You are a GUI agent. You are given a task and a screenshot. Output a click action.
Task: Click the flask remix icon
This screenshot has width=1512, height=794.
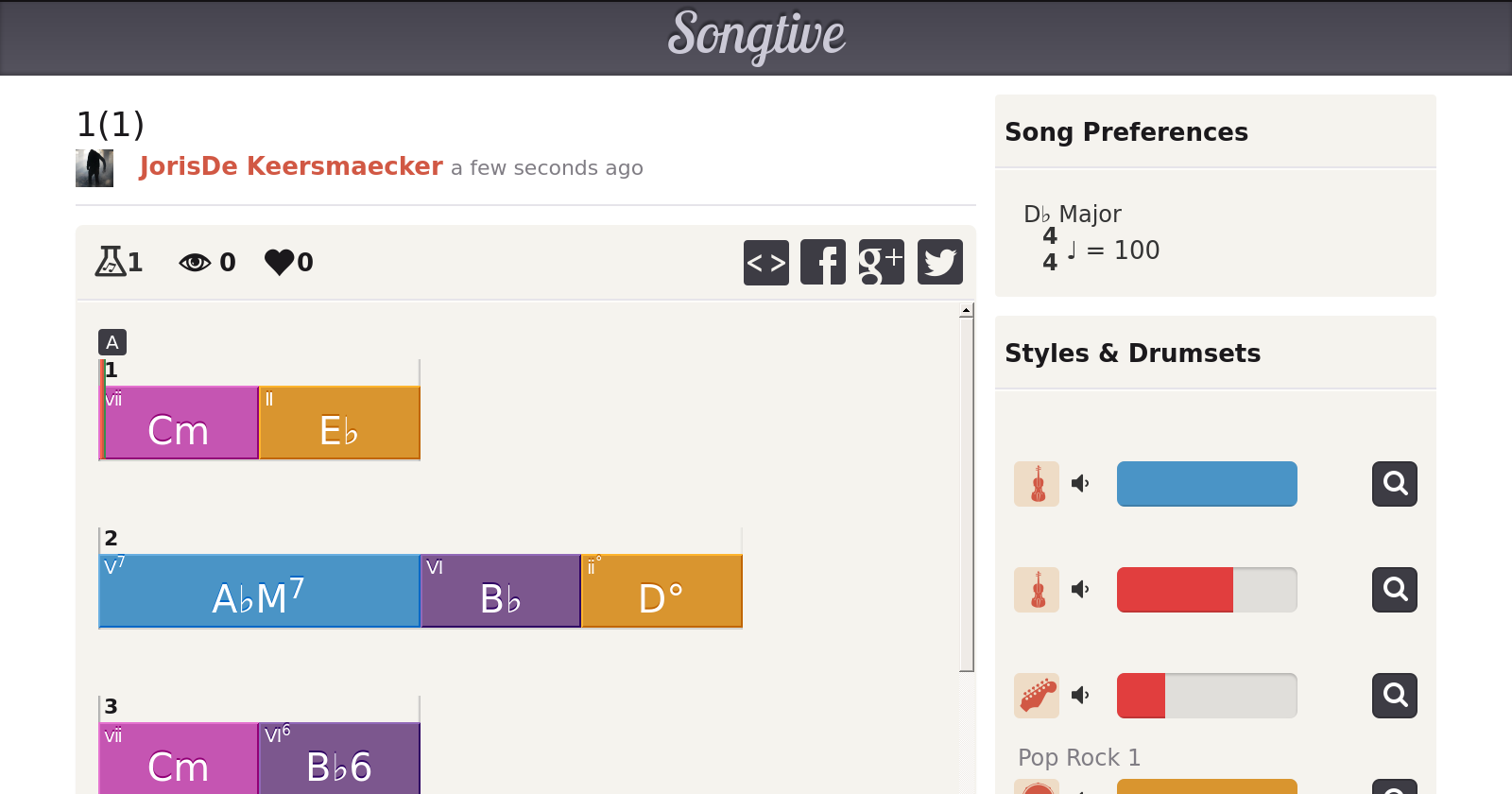[x=110, y=261]
